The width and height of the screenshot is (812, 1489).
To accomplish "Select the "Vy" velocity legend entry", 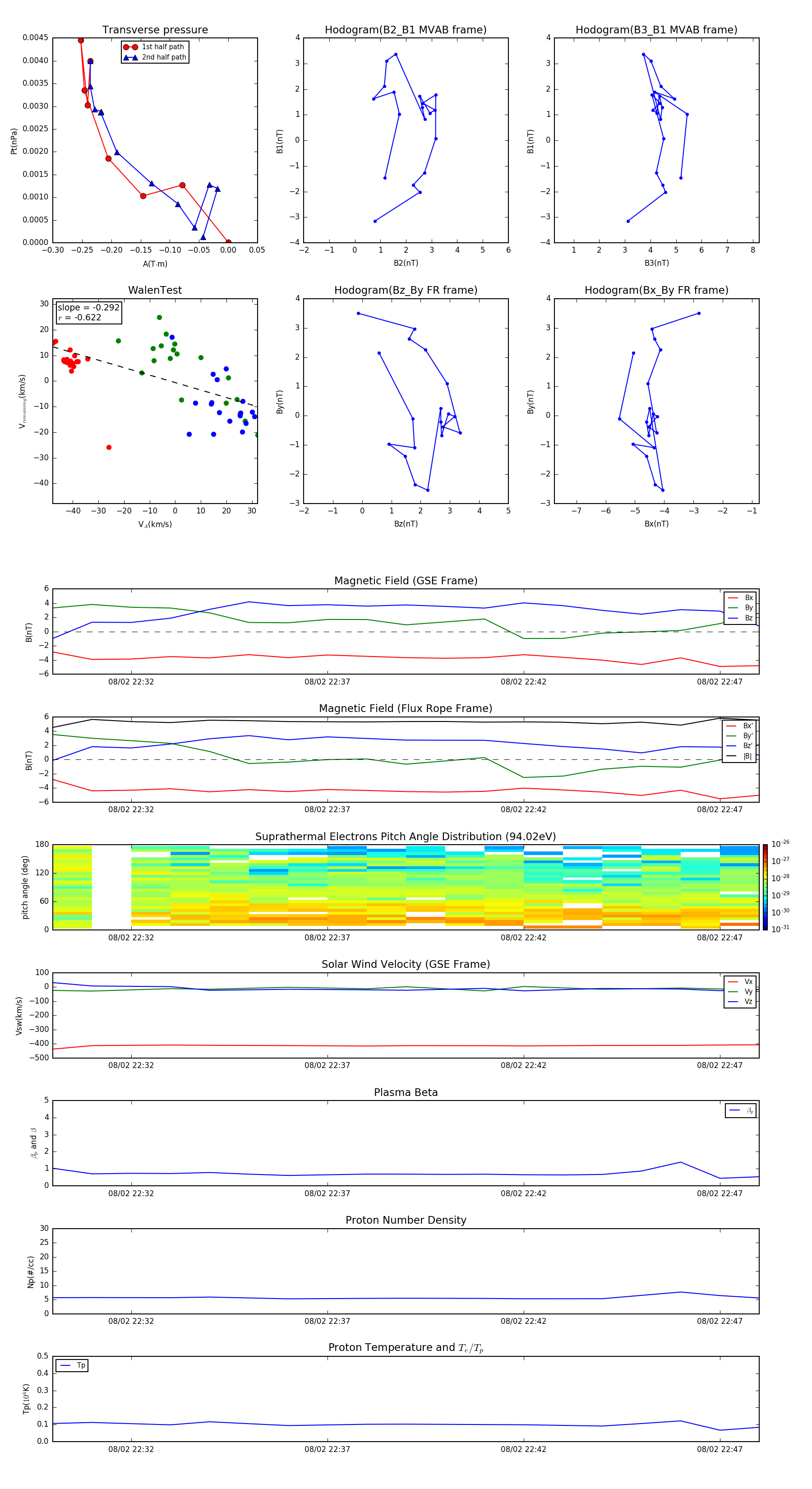I will [740, 992].
